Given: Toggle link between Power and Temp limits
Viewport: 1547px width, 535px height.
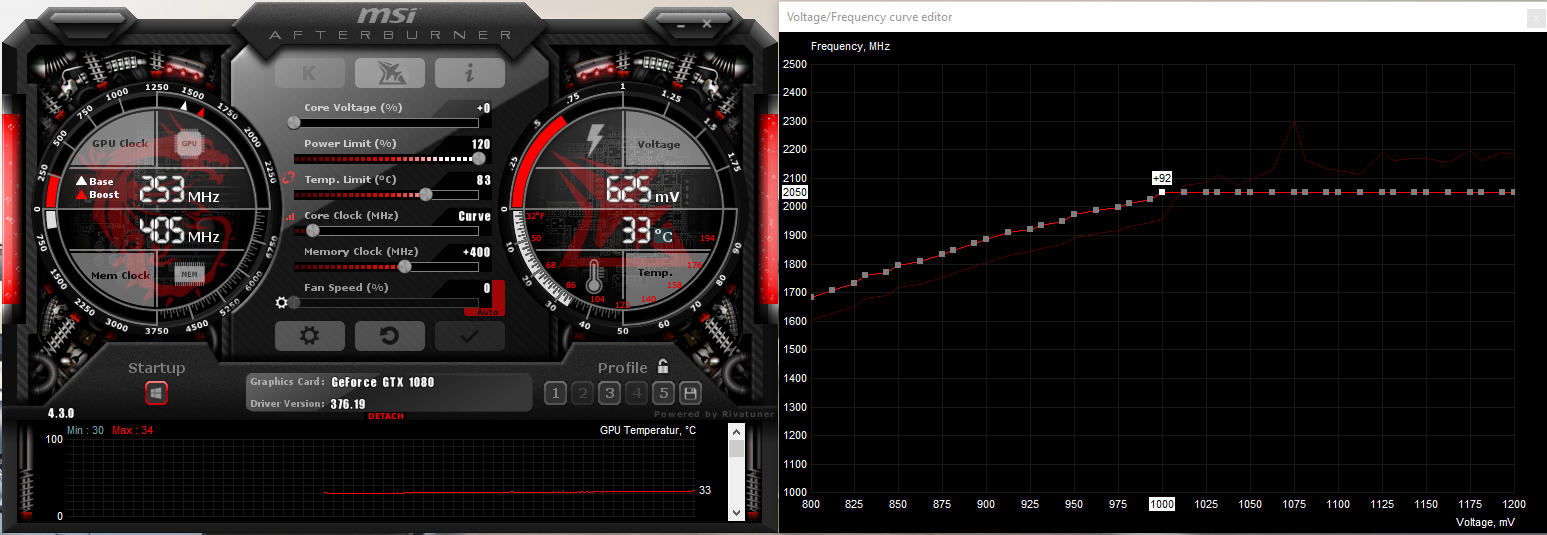Looking at the screenshot, I should pyautogui.click(x=289, y=178).
